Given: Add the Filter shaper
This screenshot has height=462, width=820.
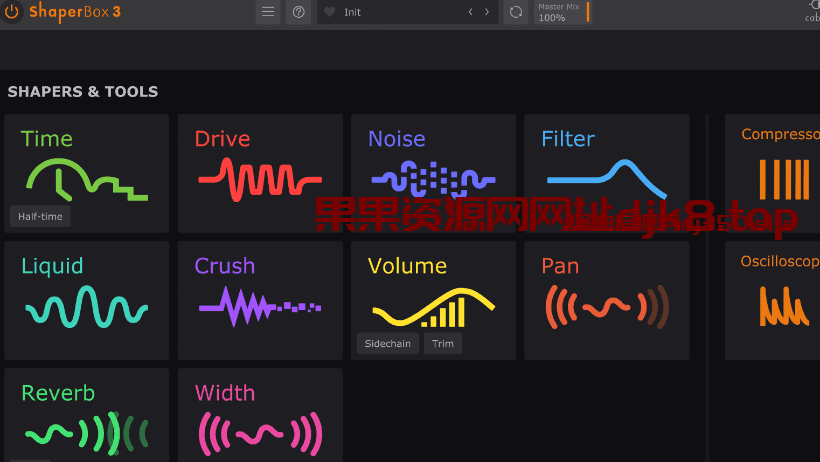Looking at the screenshot, I should click(607, 173).
